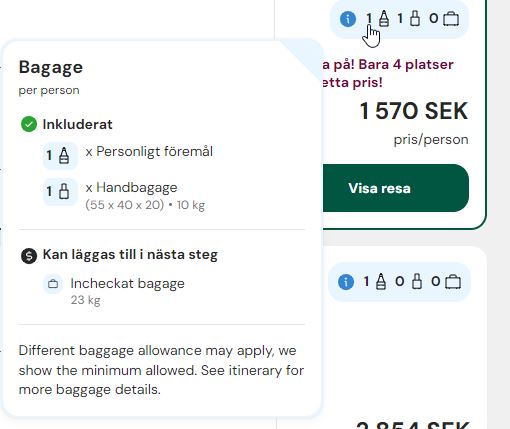Click personal item icon in second card summary
Screen dimensions: 510x429
(x=381, y=282)
